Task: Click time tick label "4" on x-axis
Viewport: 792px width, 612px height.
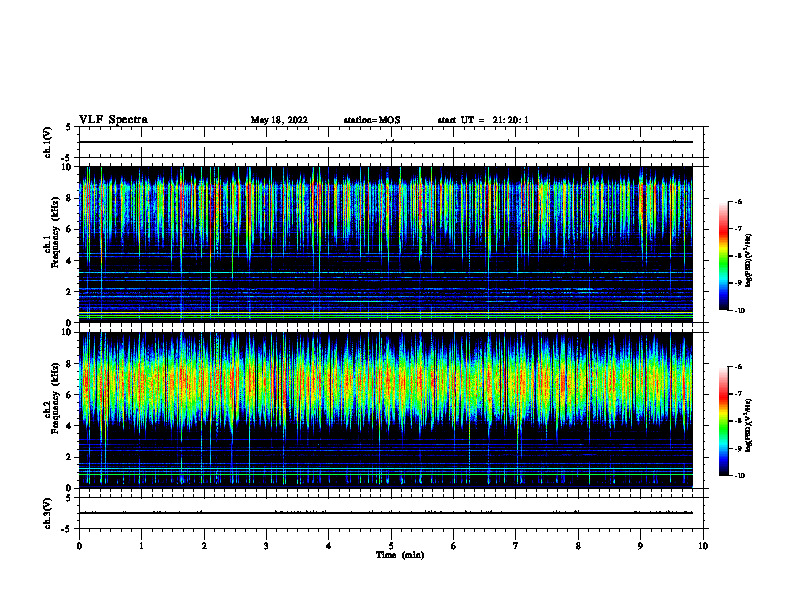Action: [329, 546]
